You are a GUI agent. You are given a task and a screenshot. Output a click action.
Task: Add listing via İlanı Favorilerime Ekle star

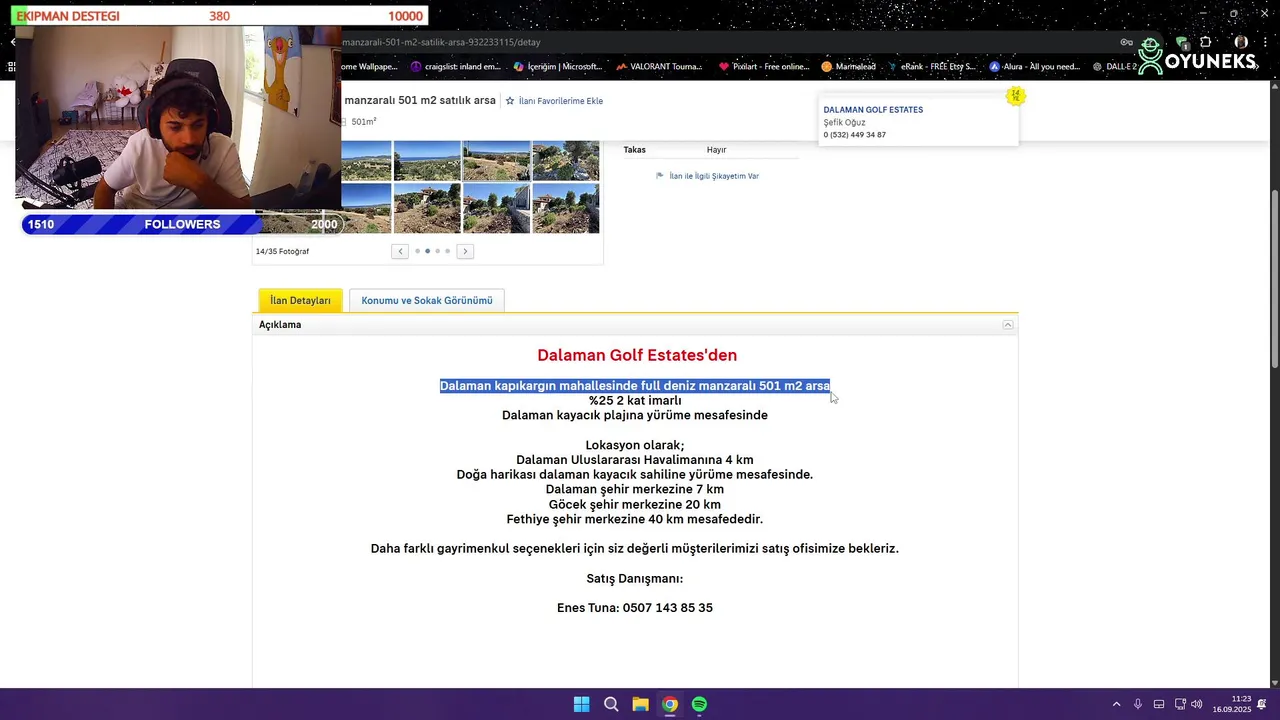click(510, 101)
